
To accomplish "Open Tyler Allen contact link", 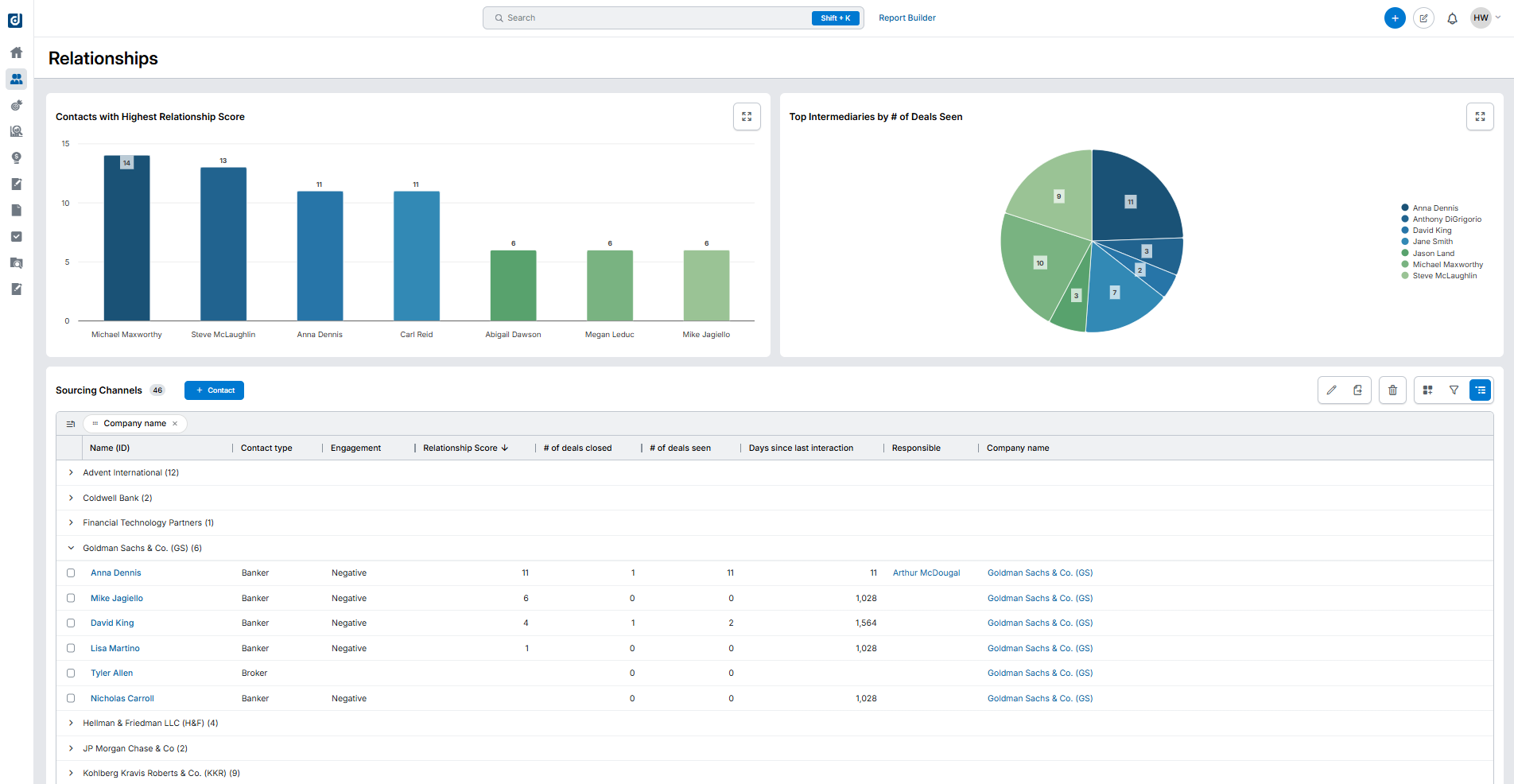I will (x=111, y=673).
